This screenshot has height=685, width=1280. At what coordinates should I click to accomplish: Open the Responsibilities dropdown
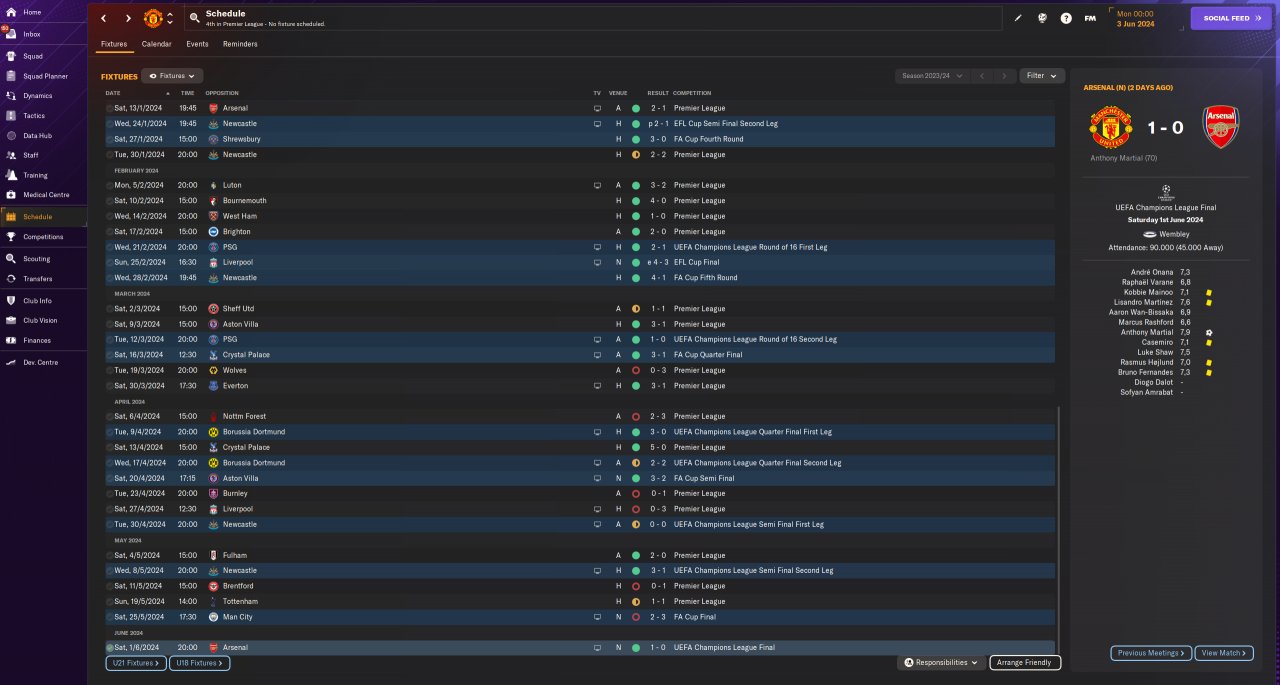point(941,663)
